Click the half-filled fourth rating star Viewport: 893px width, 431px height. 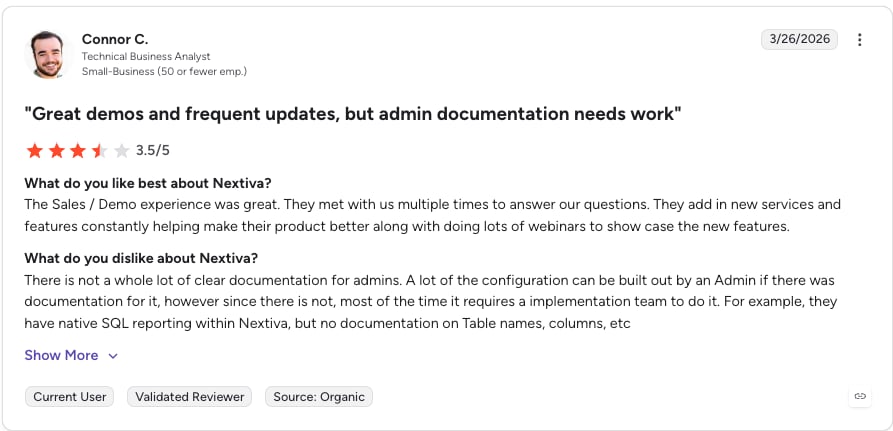(x=100, y=151)
